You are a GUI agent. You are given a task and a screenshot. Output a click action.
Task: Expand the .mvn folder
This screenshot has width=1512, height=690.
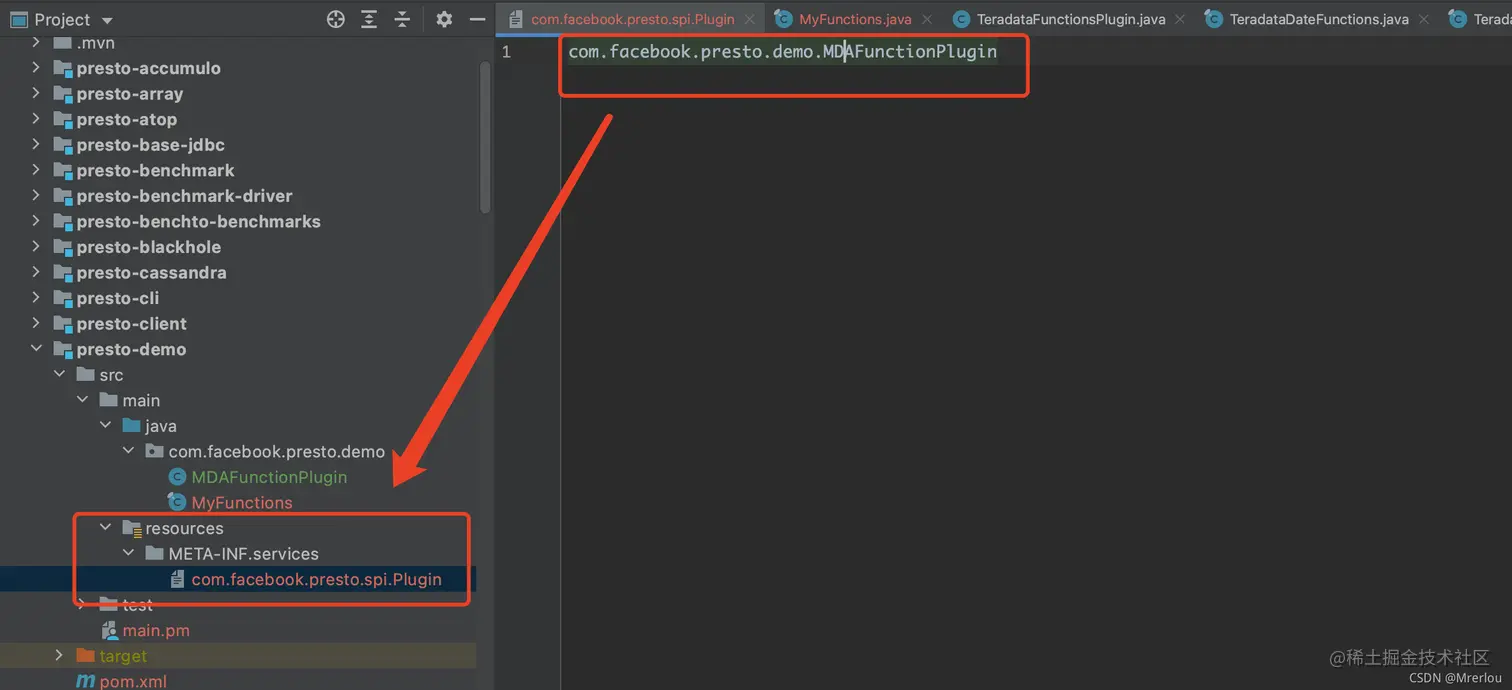(x=36, y=42)
